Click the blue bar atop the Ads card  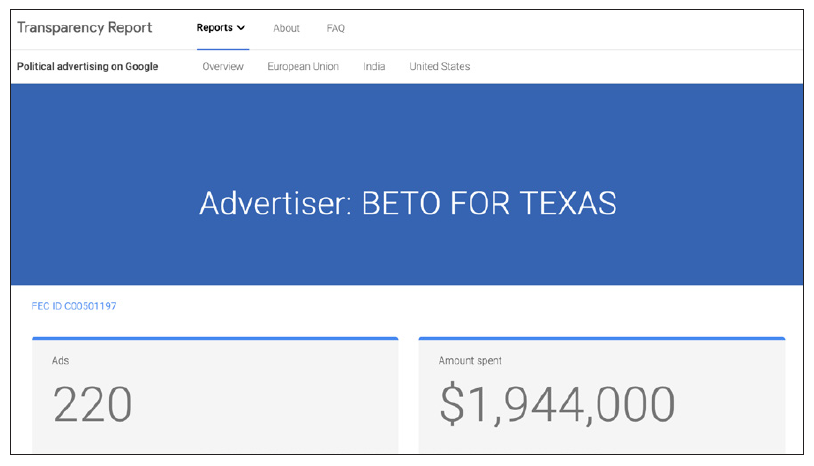[x=215, y=339]
